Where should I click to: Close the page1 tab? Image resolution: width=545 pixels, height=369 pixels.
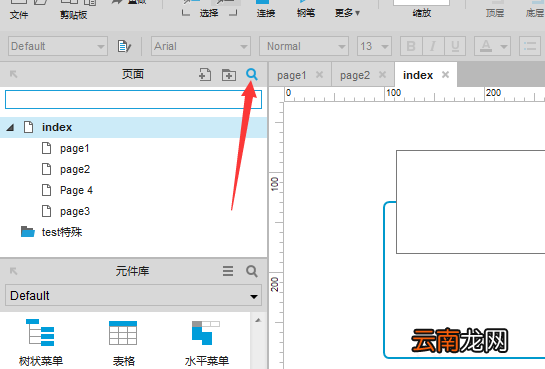pos(319,75)
